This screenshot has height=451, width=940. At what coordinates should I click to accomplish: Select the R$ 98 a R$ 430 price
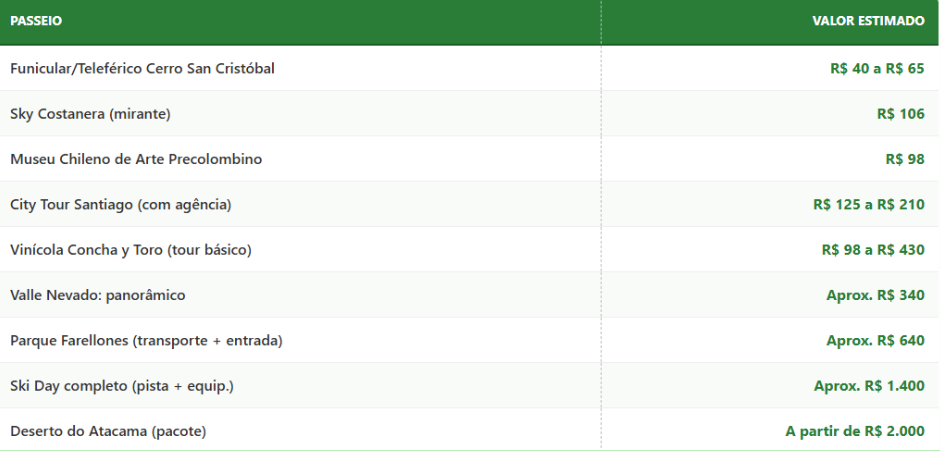click(872, 250)
